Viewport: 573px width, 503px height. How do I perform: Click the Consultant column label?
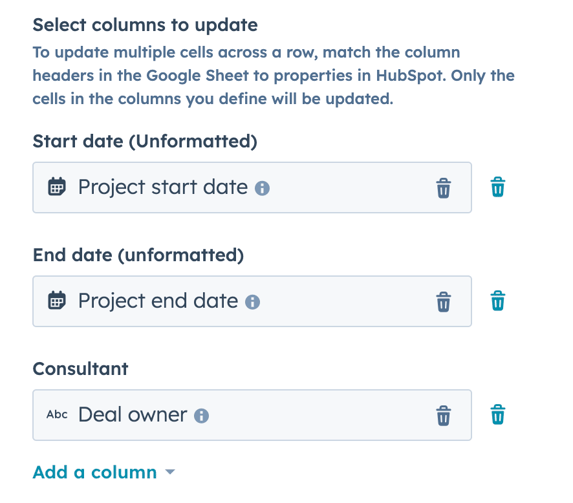[x=80, y=368]
